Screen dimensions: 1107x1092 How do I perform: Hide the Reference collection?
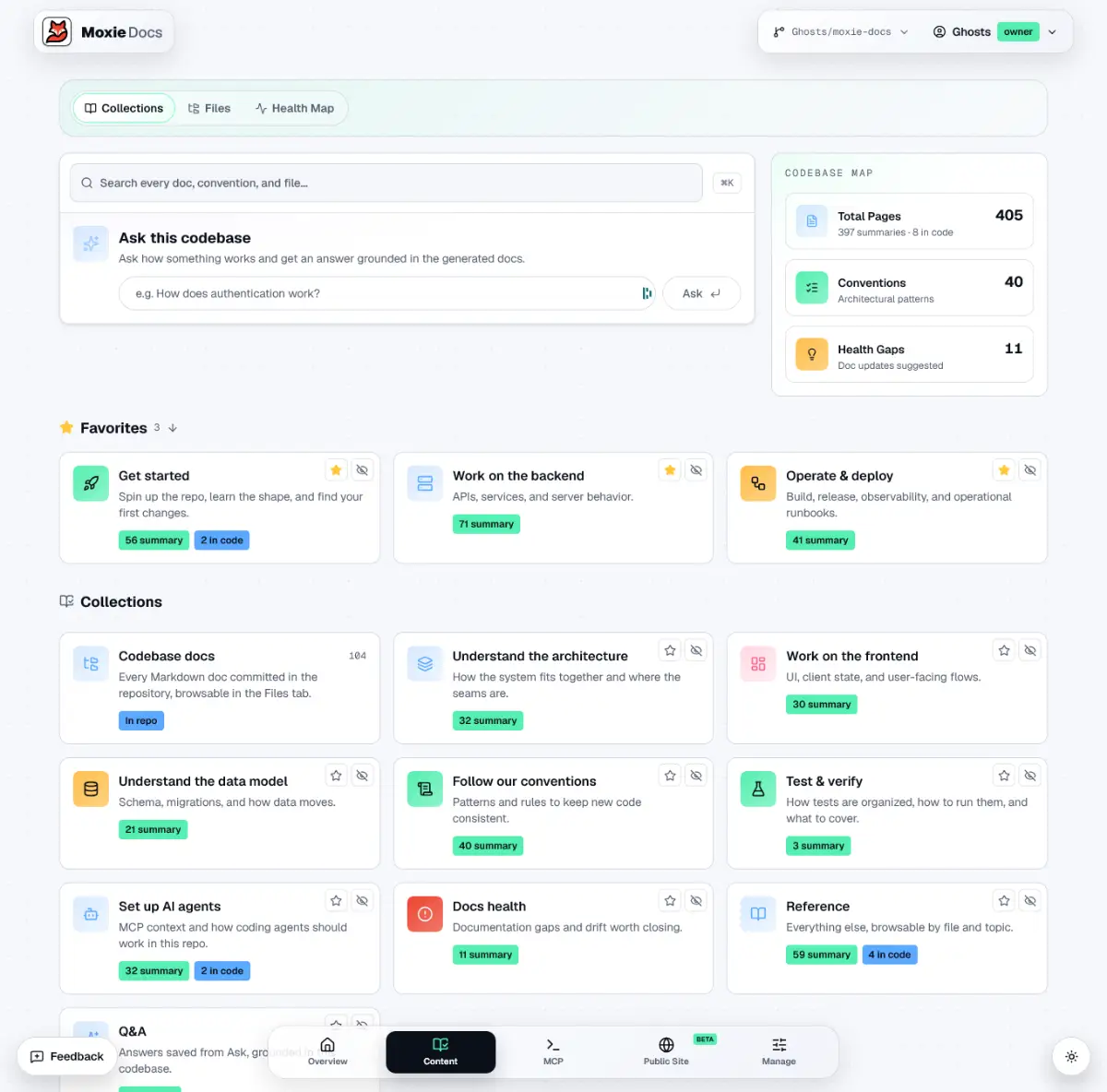1030,901
